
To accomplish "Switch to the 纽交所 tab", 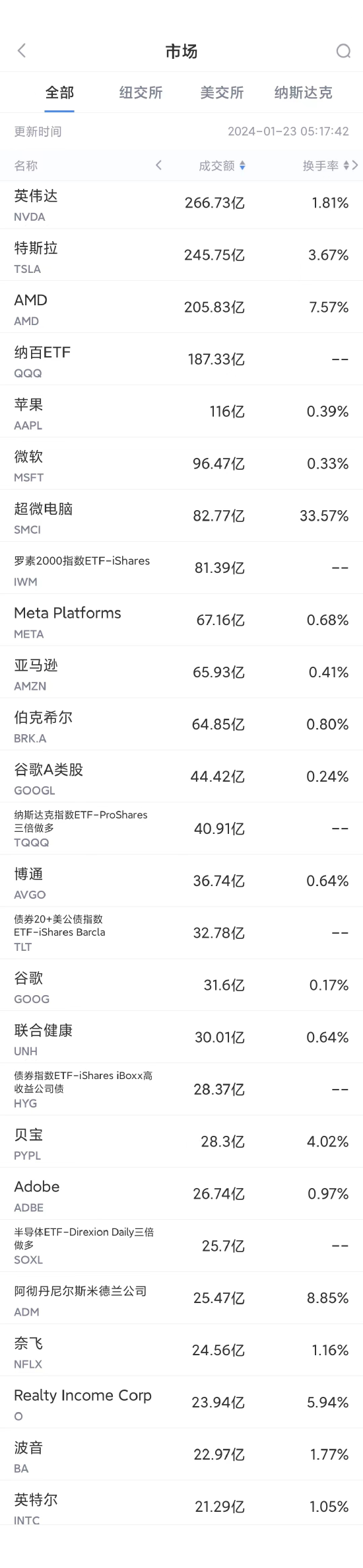I will (x=141, y=93).
